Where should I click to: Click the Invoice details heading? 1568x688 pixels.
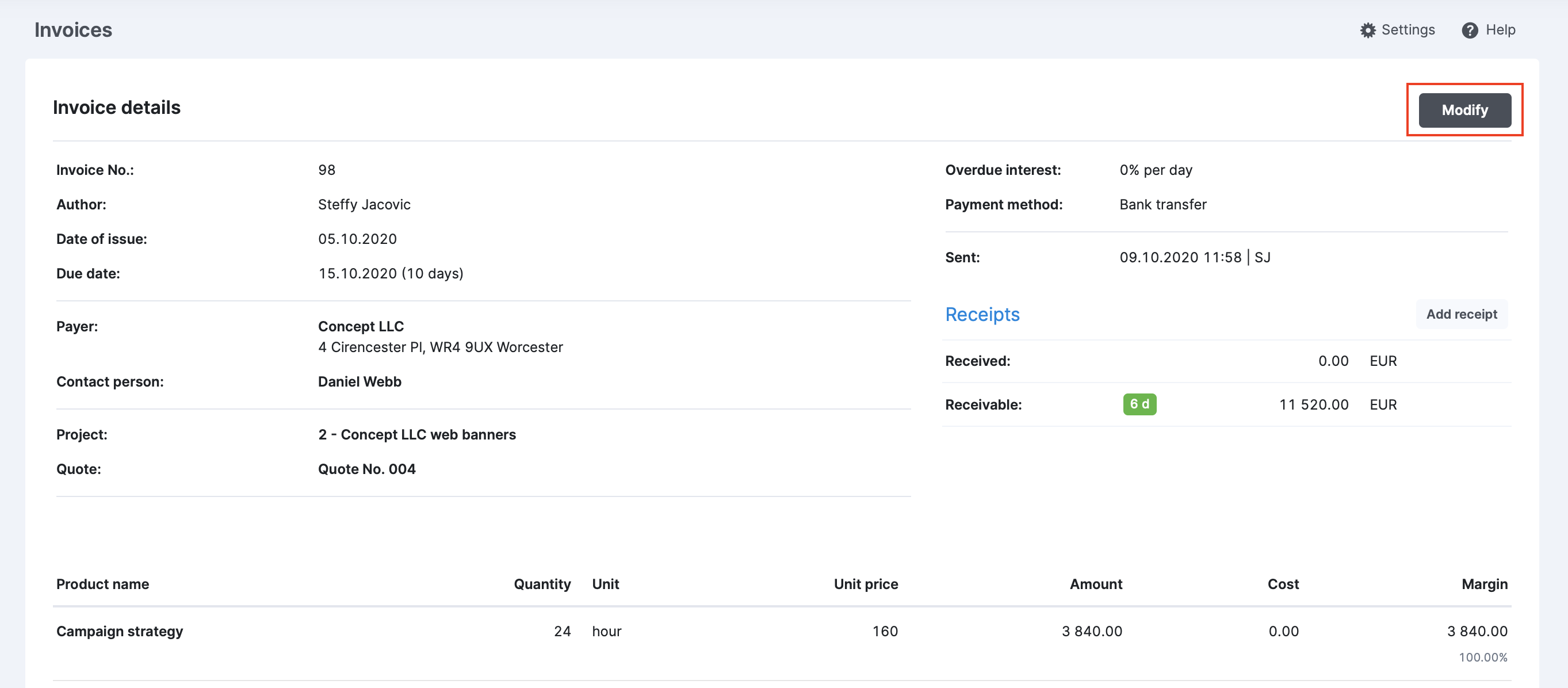tap(116, 107)
